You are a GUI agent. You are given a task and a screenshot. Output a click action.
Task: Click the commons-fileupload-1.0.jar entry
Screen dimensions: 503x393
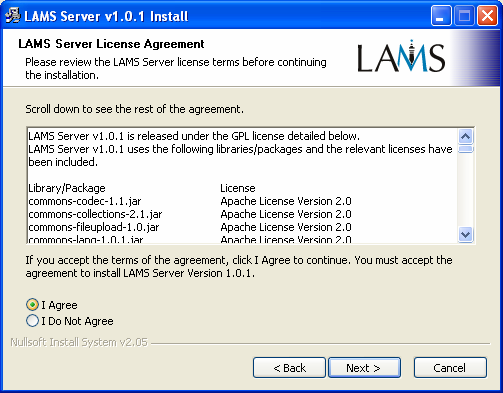(x=94, y=227)
